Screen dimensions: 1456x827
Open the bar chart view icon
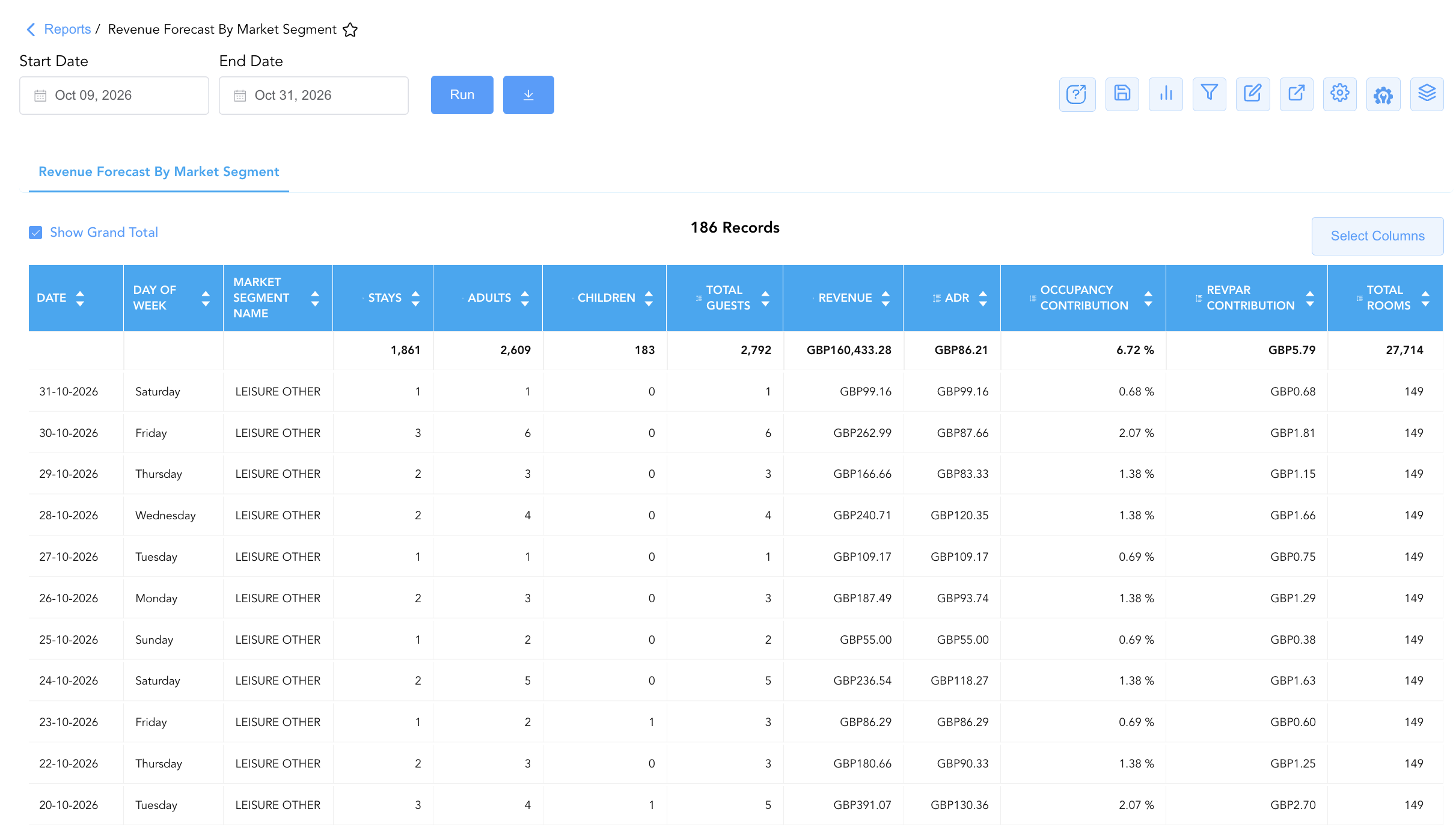click(1166, 94)
